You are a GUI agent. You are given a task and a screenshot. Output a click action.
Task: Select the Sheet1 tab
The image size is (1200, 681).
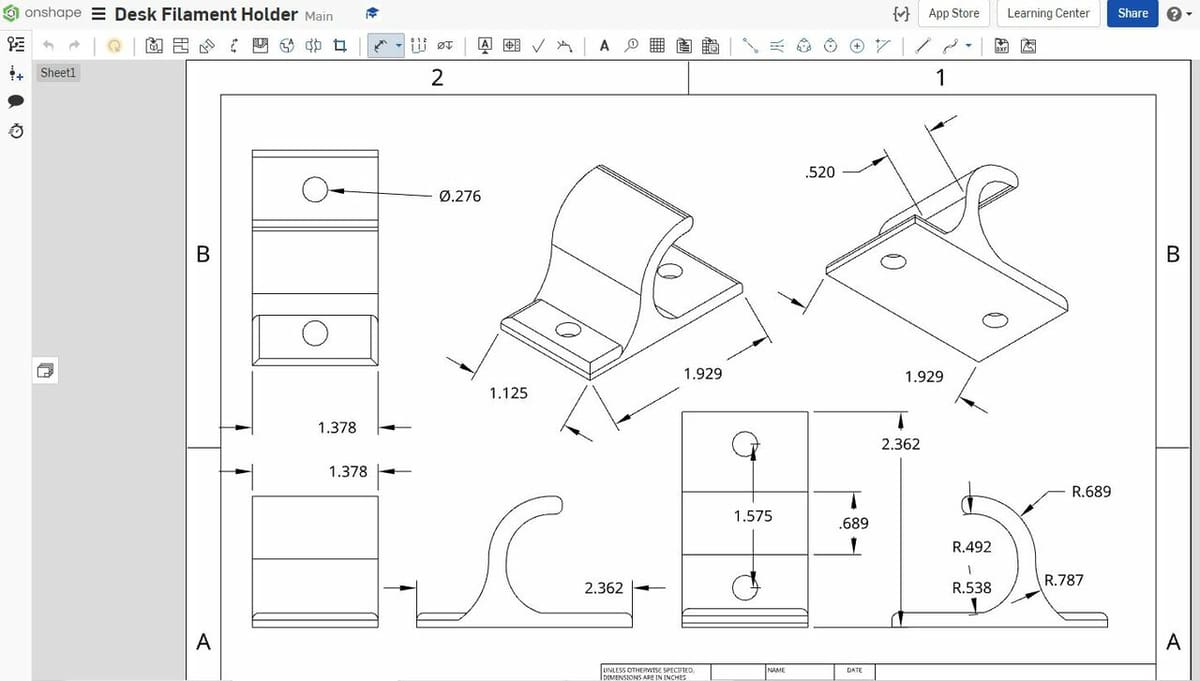click(58, 73)
